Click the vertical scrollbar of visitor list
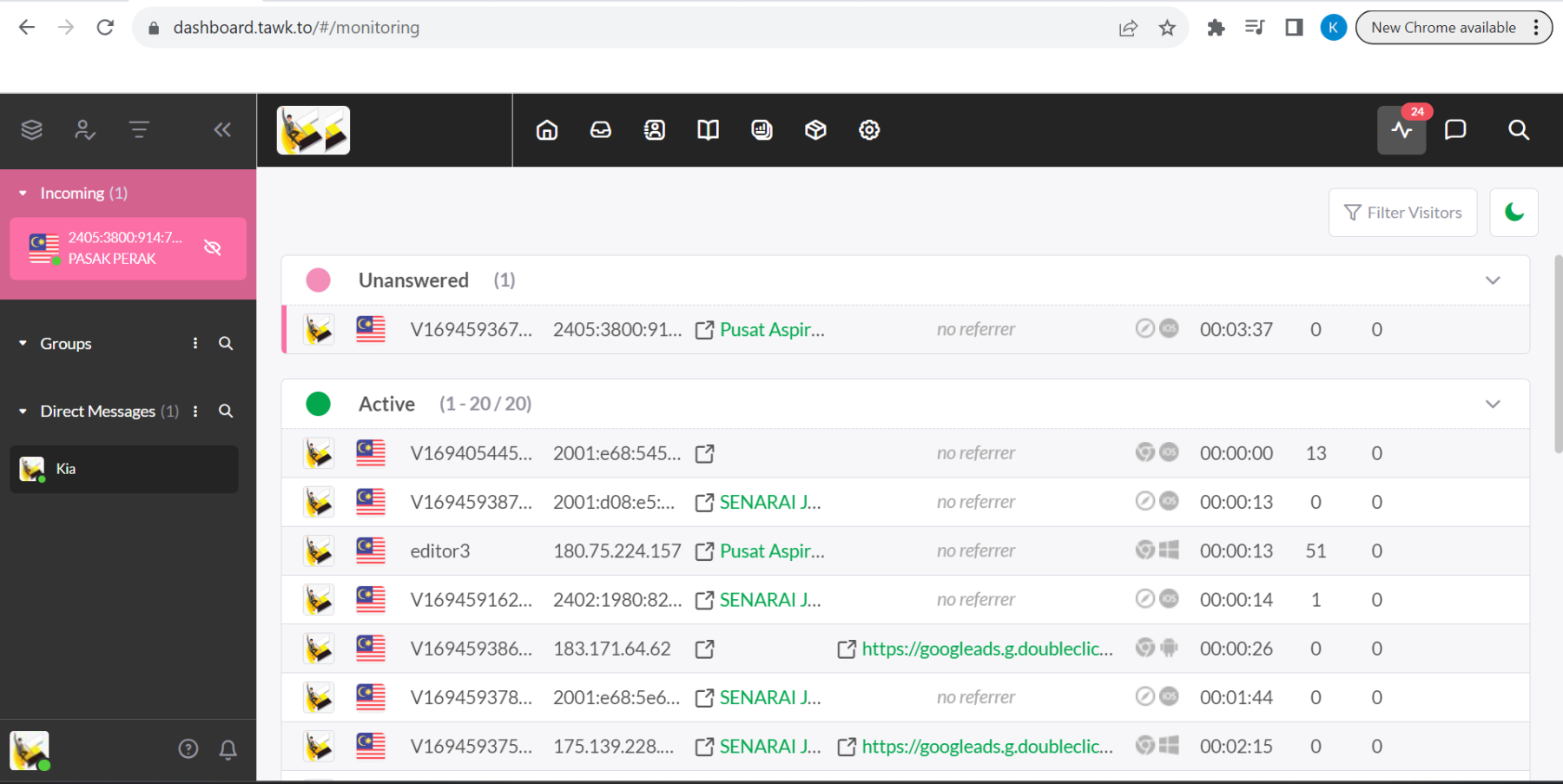1563x784 pixels. pos(1558,356)
